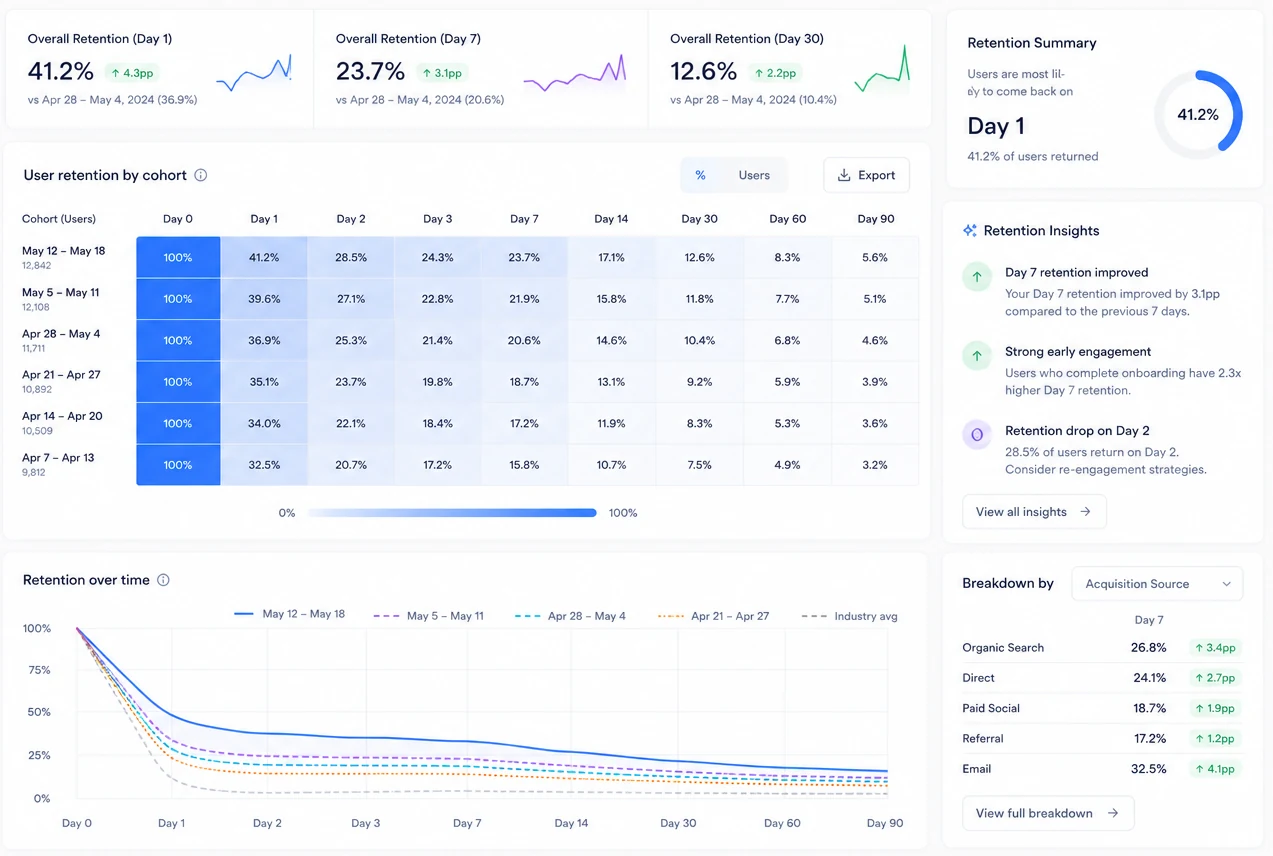Click the 20.6% cell in the cohort table

click(524, 340)
